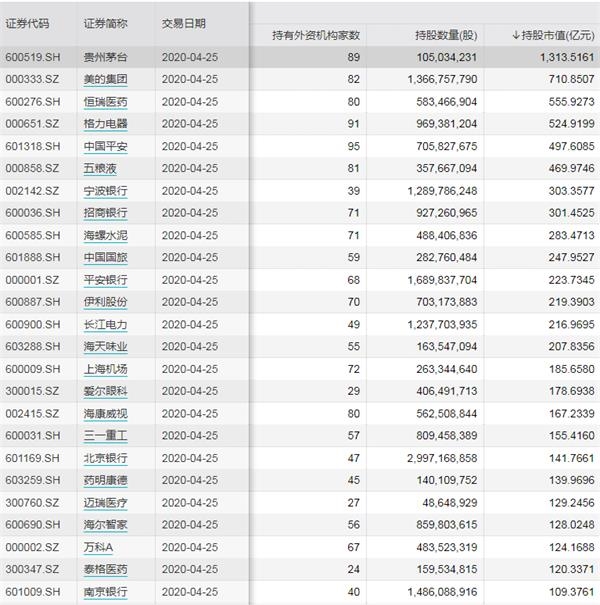Select code cell 600009.SH
The image size is (600, 605).
click(x=33, y=369)
